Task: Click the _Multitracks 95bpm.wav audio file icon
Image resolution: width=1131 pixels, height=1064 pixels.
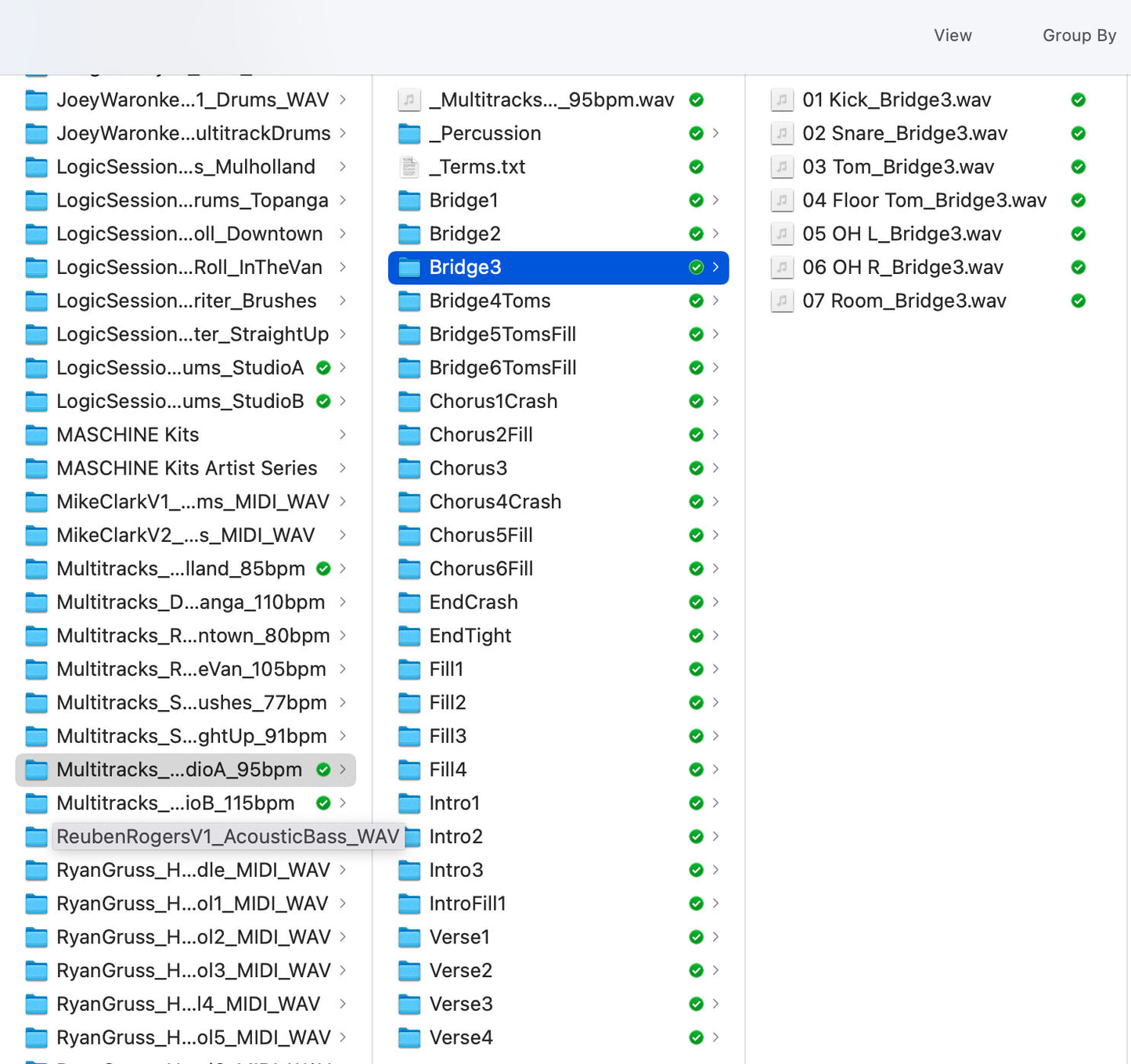Action: [409, 100]
